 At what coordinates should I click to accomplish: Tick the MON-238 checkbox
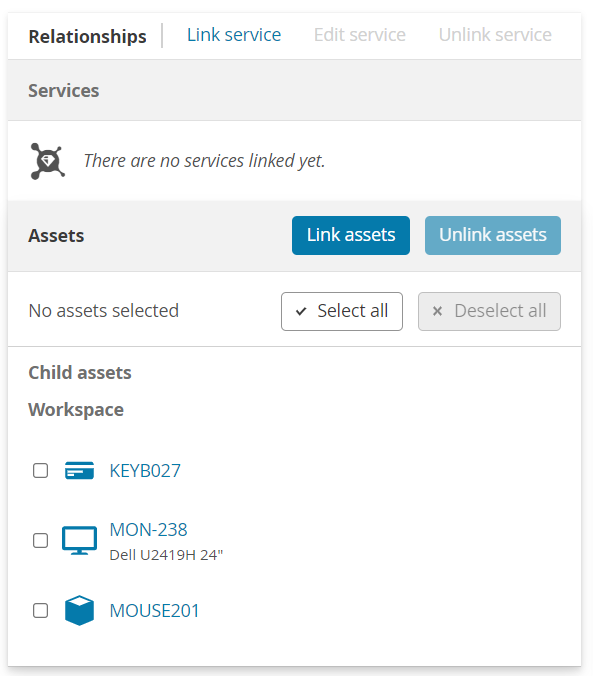click(x=41, y=540)
